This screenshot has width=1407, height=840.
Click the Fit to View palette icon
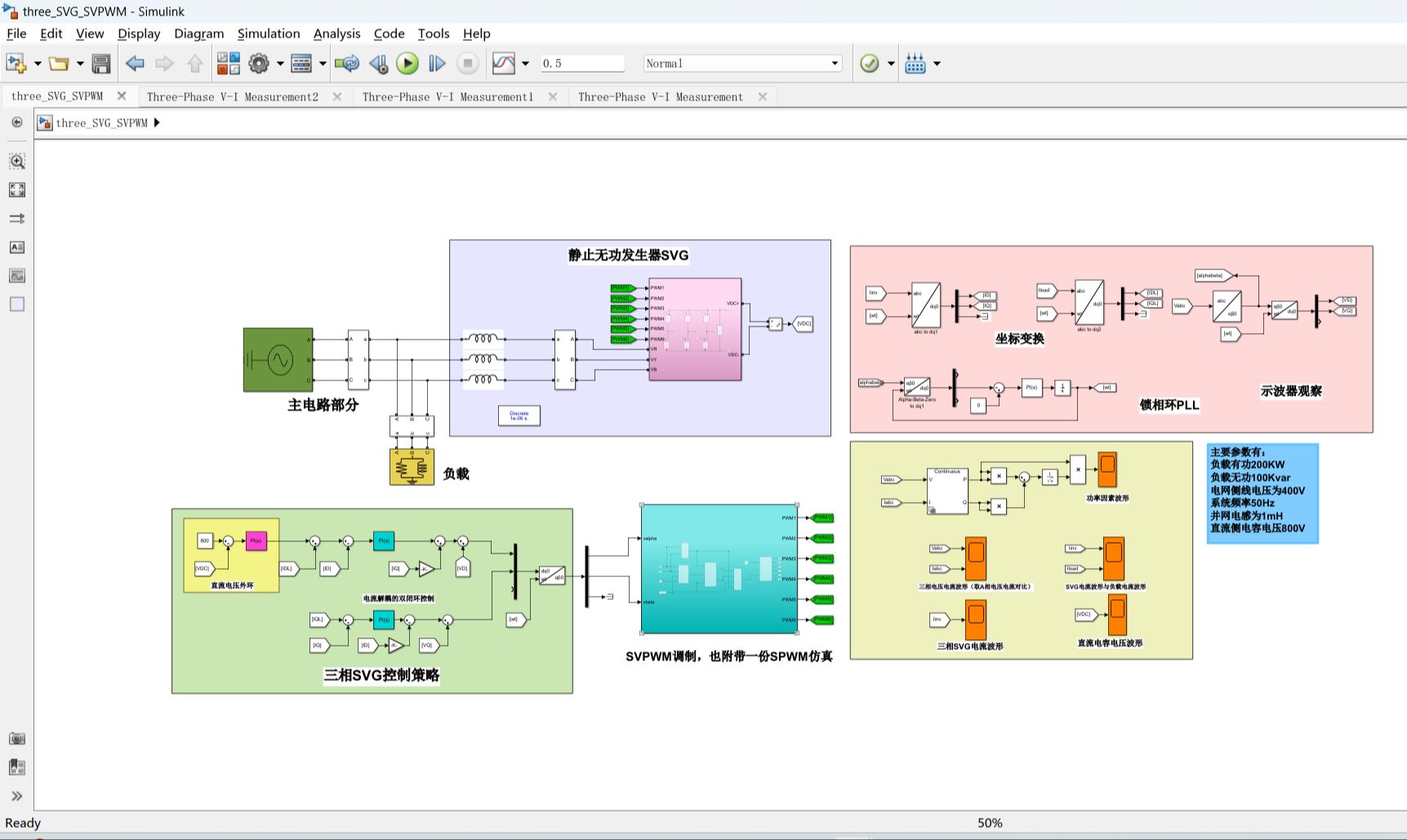pos(17,189)
